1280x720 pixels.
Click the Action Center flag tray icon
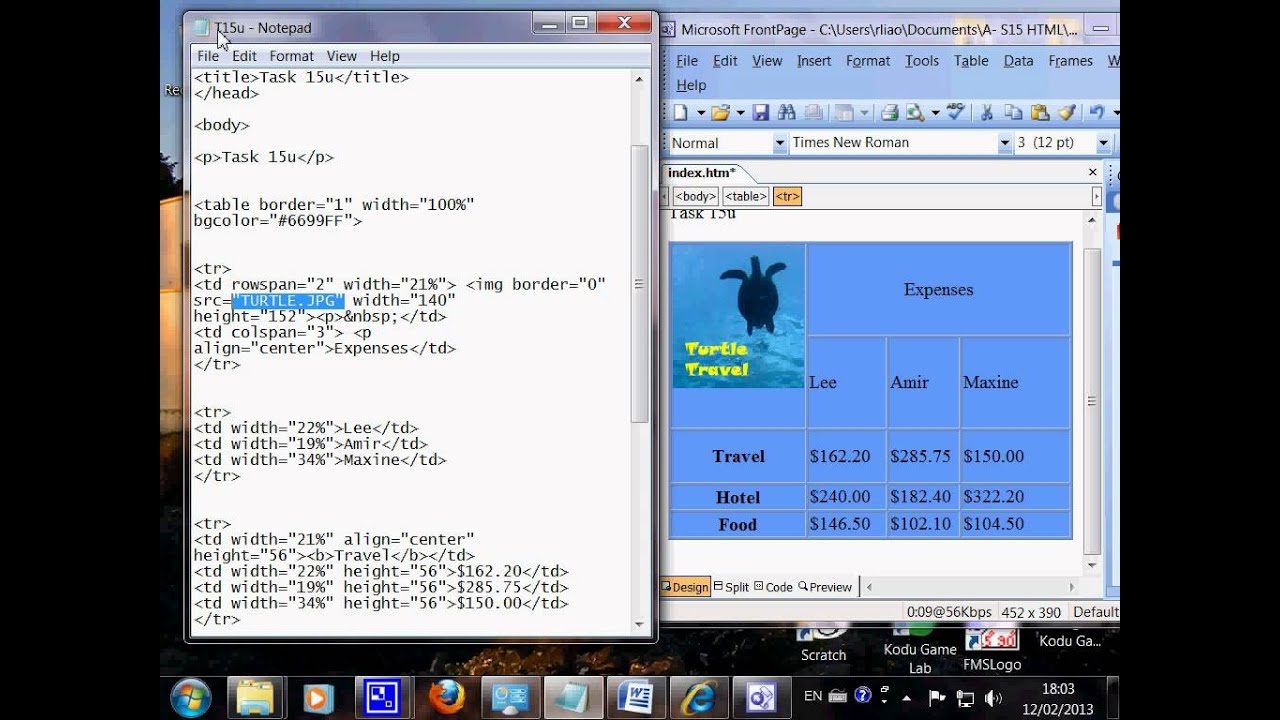[937, 697]
